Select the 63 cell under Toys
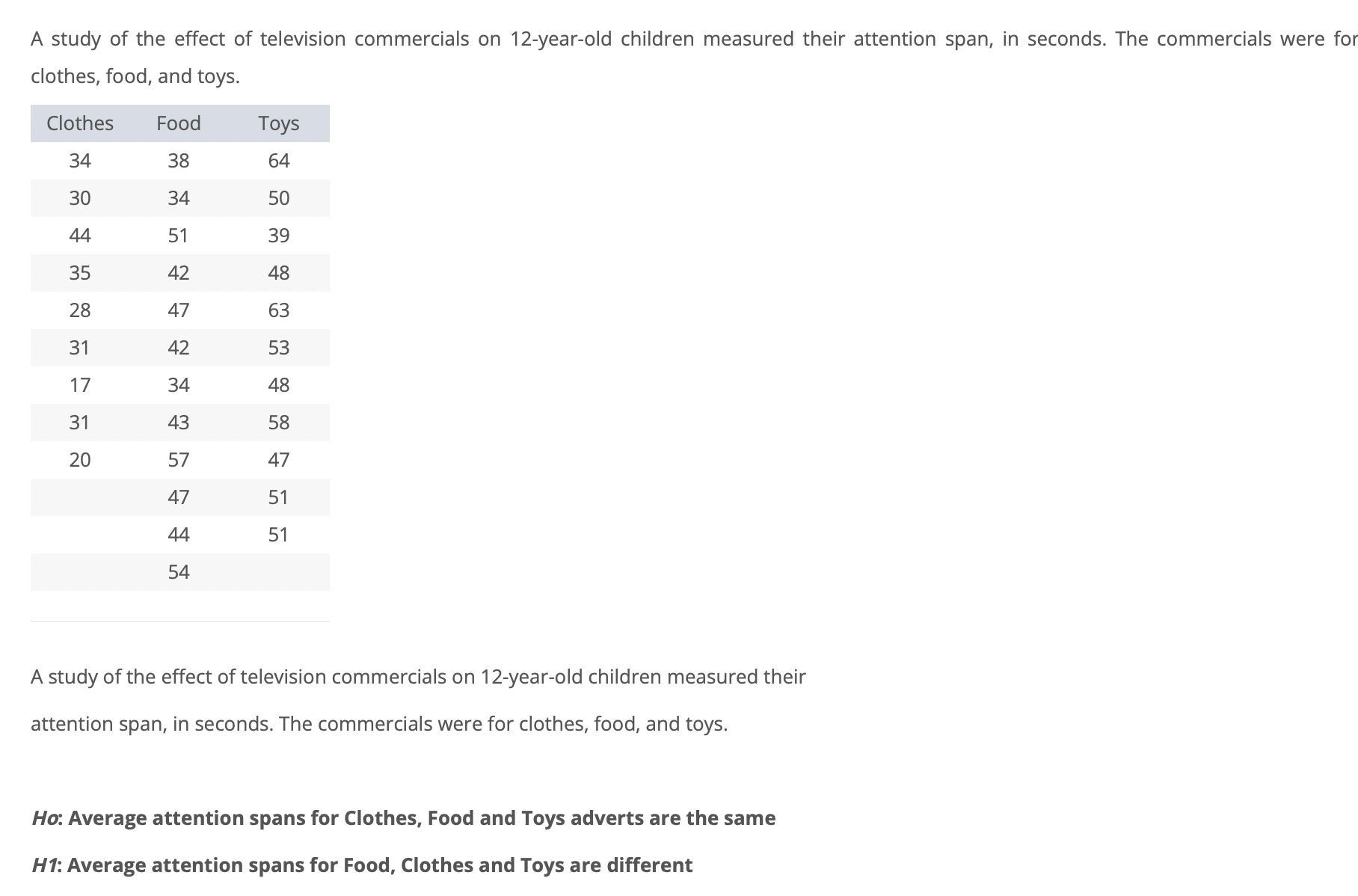This screenshot has width=1358, height=896. (x=278, y=310)
